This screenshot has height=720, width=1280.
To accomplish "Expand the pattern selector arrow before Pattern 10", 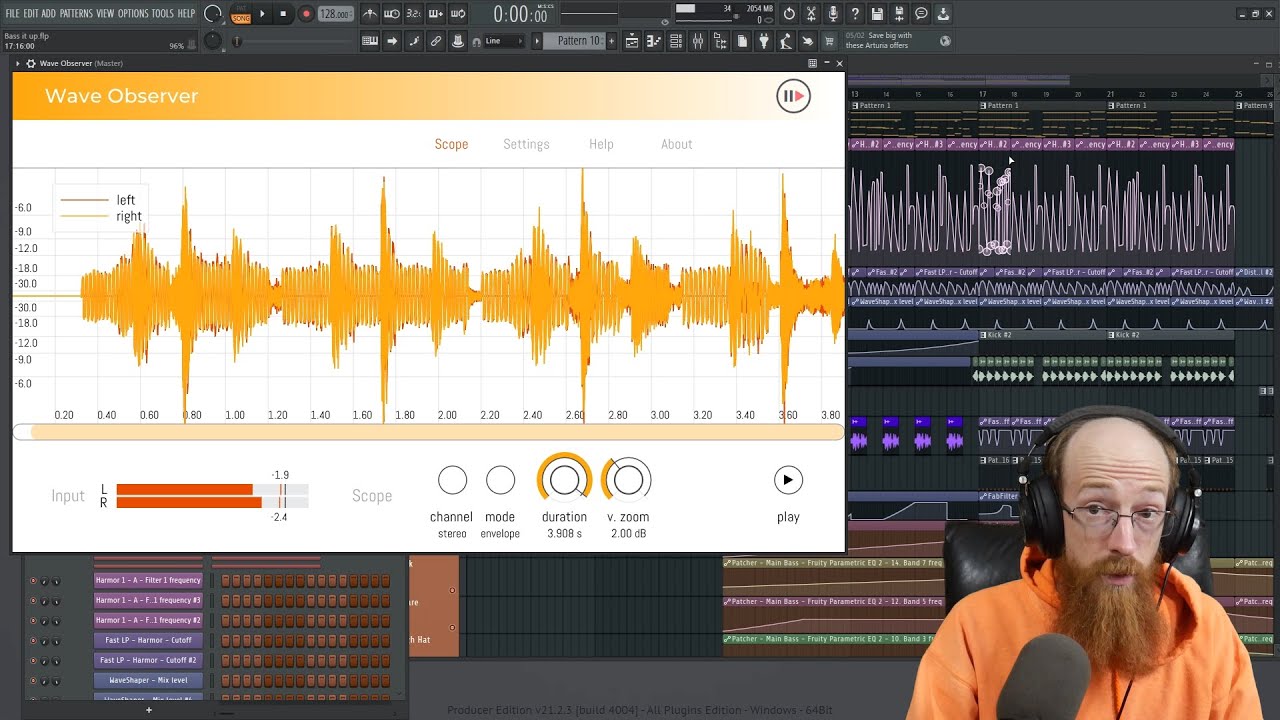I will (537, 41).
